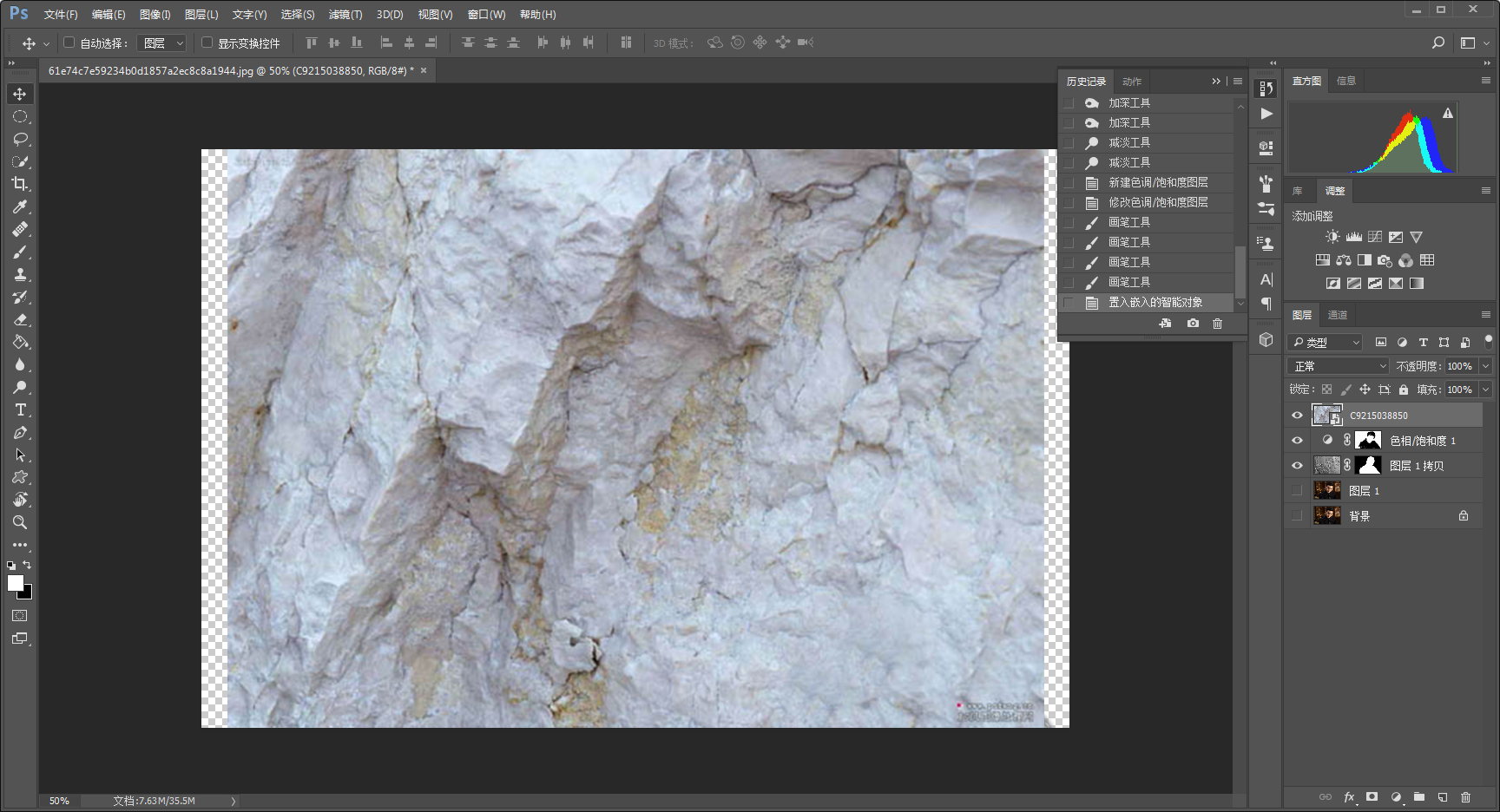1500x812 pixels.
Task: Show the 背景 layer
Action: [x=1297, y=516]
